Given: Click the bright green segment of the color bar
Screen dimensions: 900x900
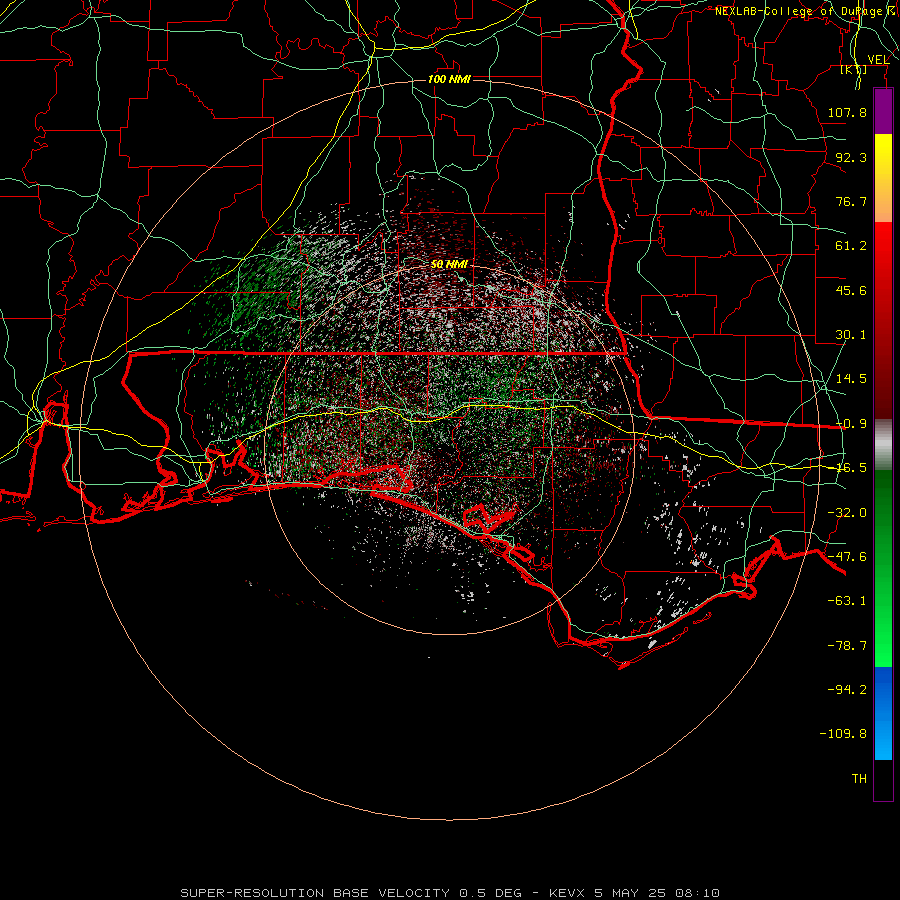Looking at the screenshot, I should [x=883, y=568].
